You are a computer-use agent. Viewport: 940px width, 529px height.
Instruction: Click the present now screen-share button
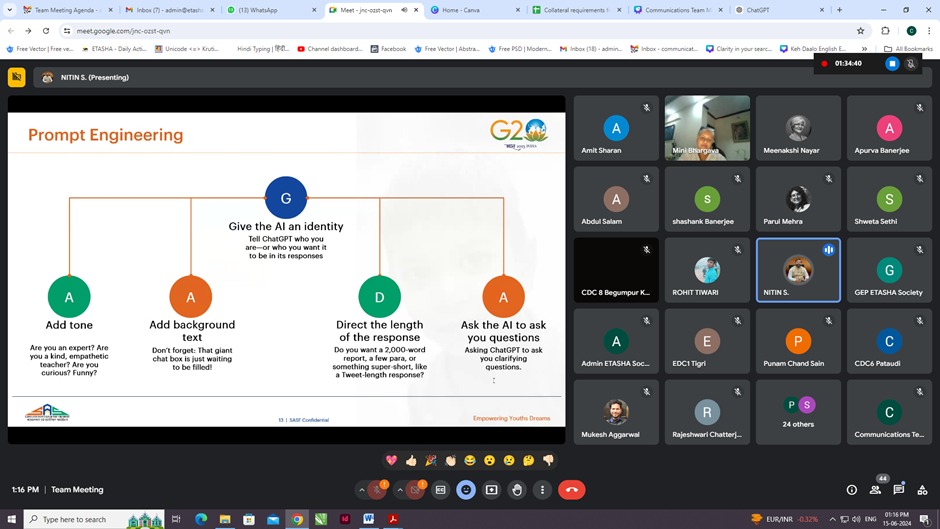492,490
